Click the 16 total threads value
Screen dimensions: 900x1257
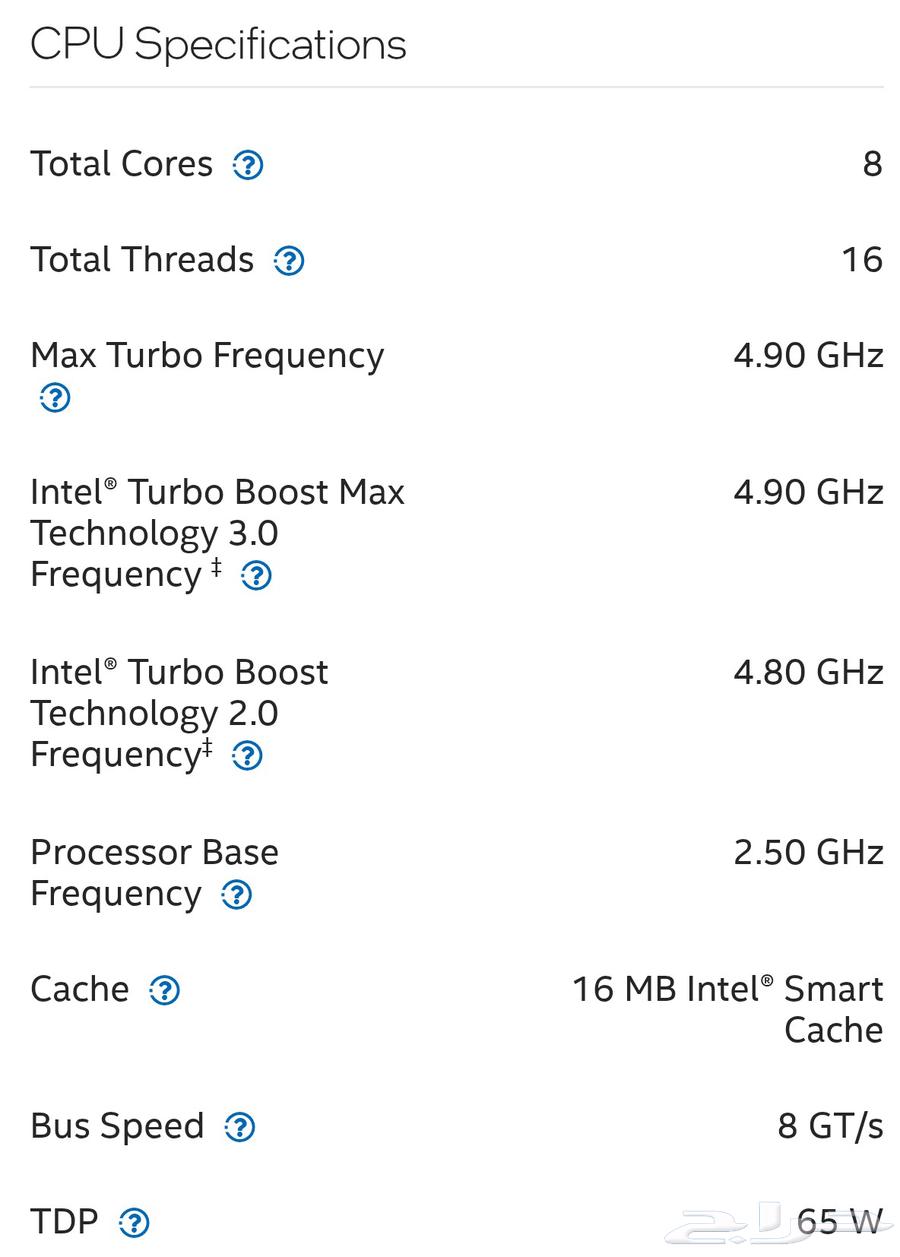[x=861, y=259]
